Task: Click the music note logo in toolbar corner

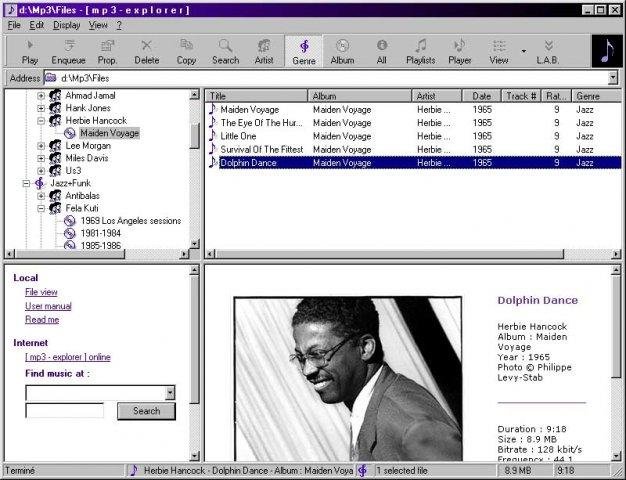Action: [606, 51]
